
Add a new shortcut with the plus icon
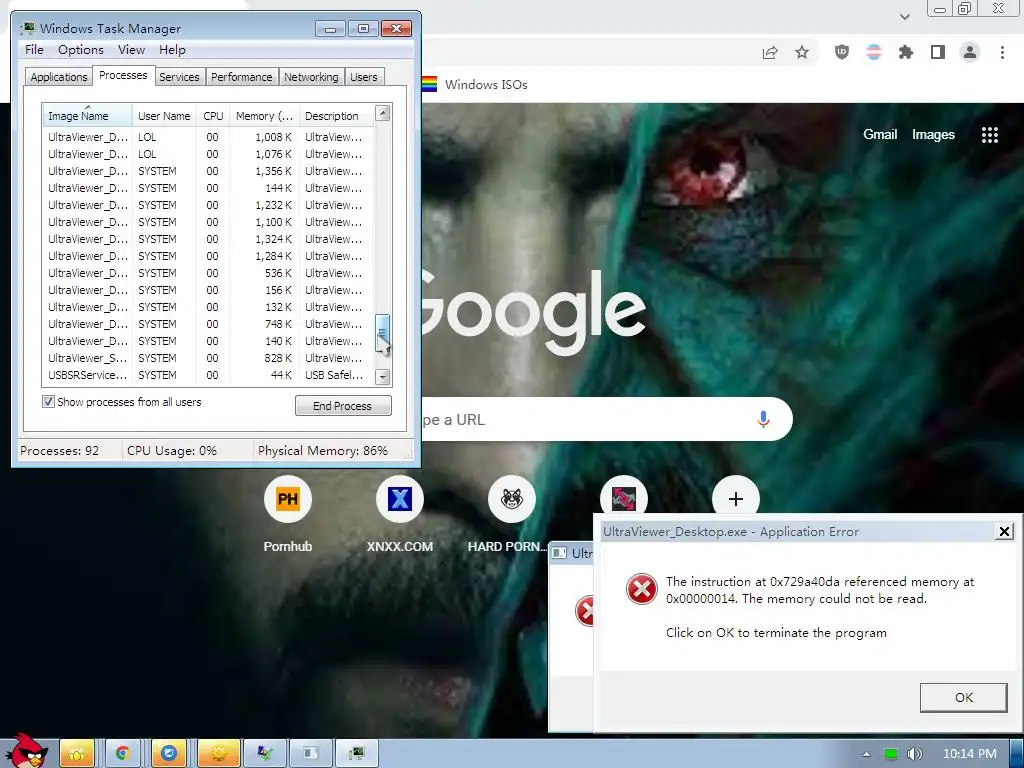click(736, 499)
